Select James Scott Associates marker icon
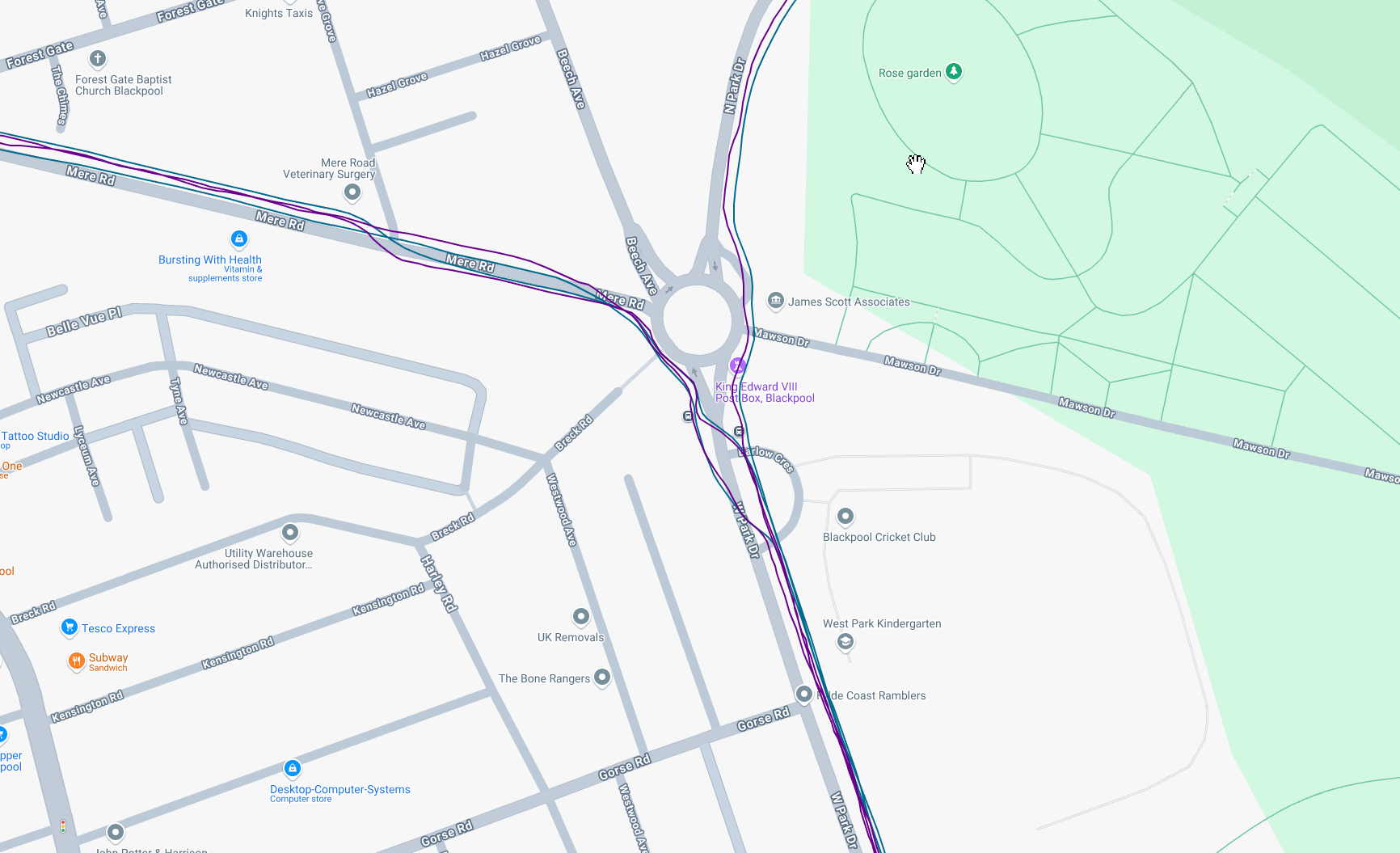The height and width of the screenshot is (853, 1400). (776, 301)
